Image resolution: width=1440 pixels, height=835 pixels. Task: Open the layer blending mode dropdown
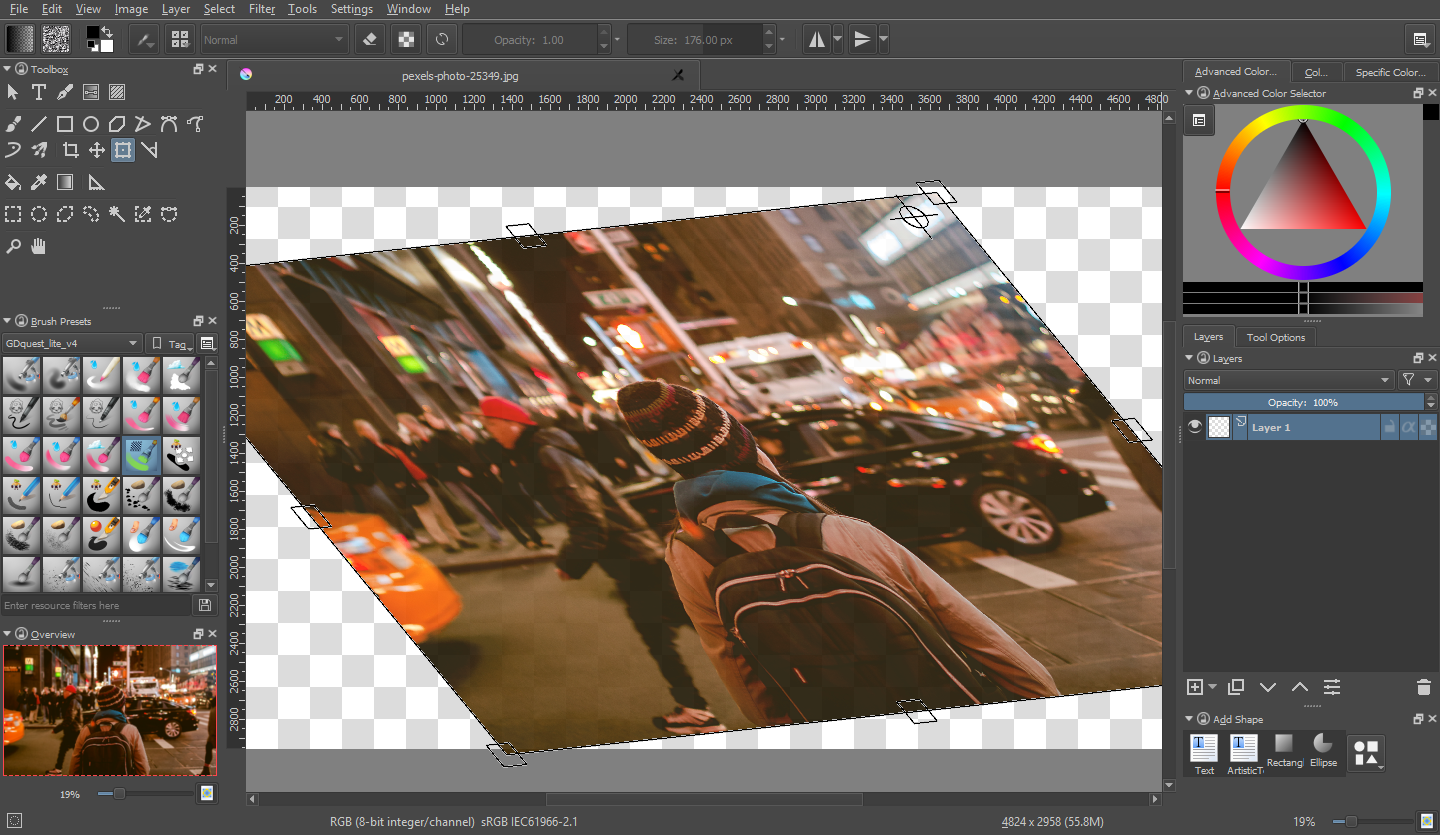[1289, 380]
